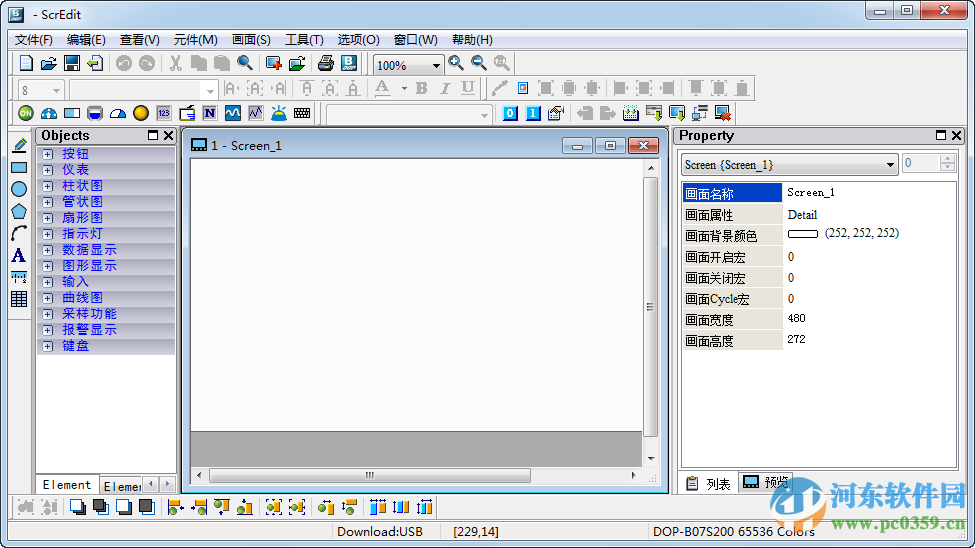Image resolution: width=975 pixels, height=548 pixels.
Task: Select the circle drawing tool
Action: (19, 189)
